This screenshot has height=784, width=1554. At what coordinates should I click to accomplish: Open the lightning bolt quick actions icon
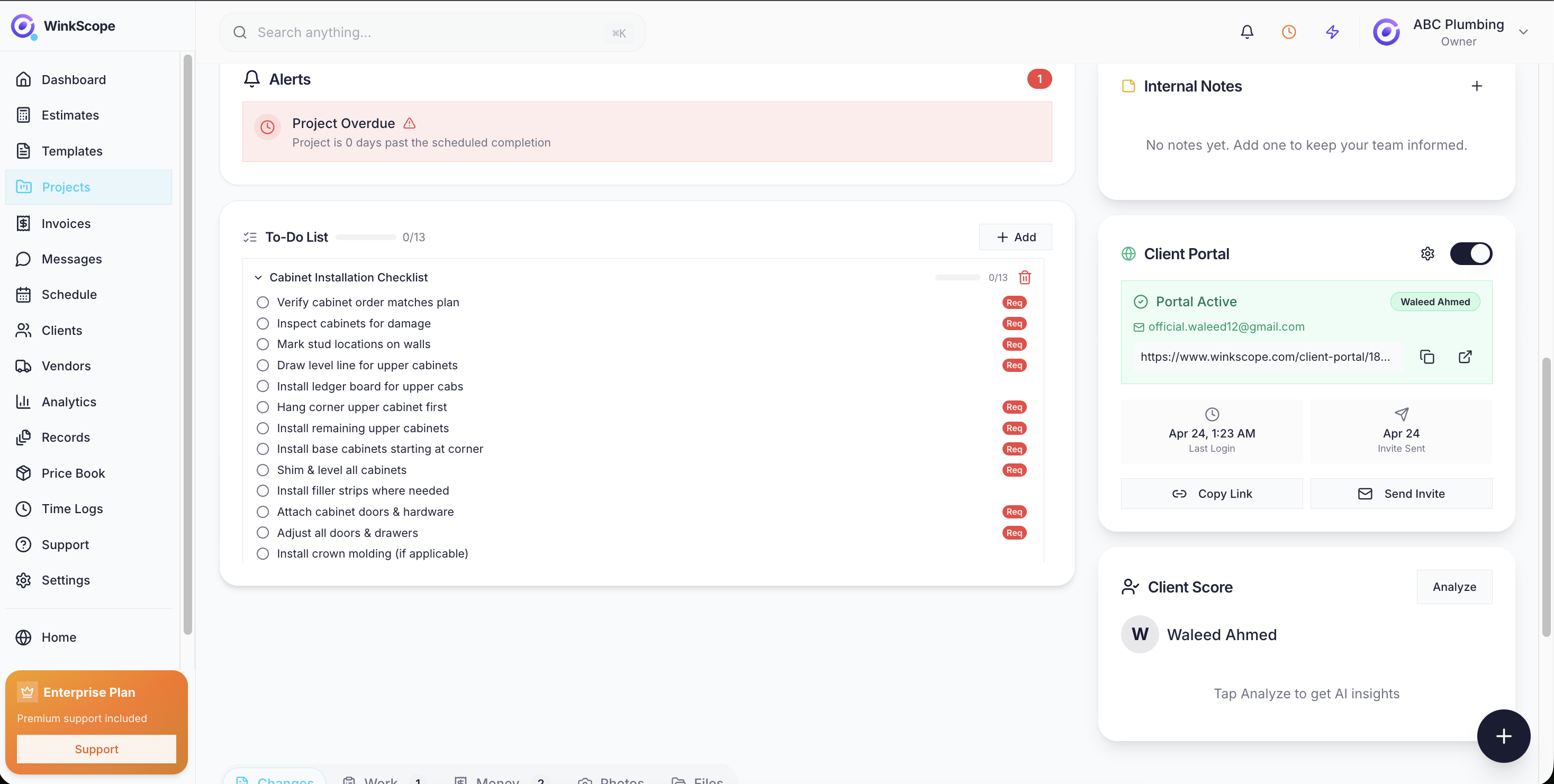click(1332, 32)
